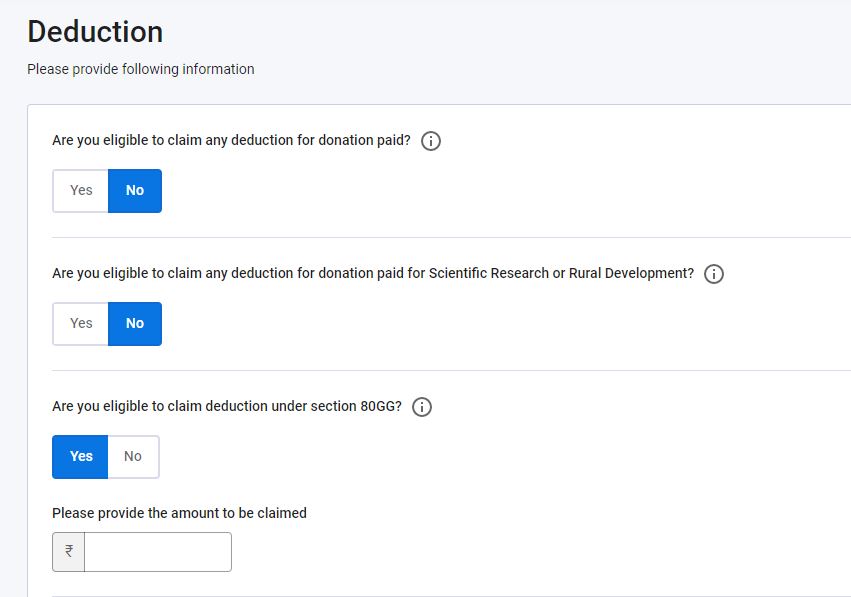Choose No for Scientific Research donation deduction

click(x=135, y=323)
